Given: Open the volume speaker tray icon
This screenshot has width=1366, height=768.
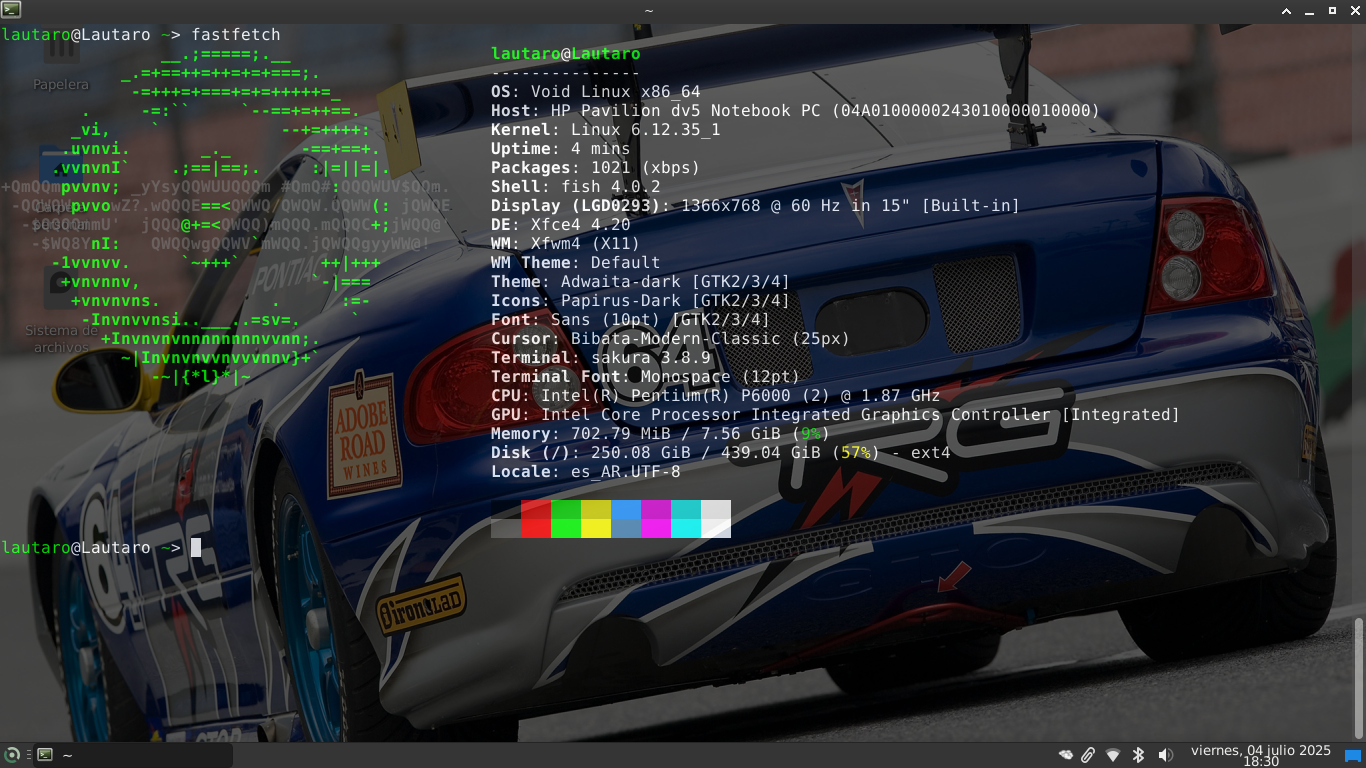Looking at the screenshot, I should click(1165, 755).
